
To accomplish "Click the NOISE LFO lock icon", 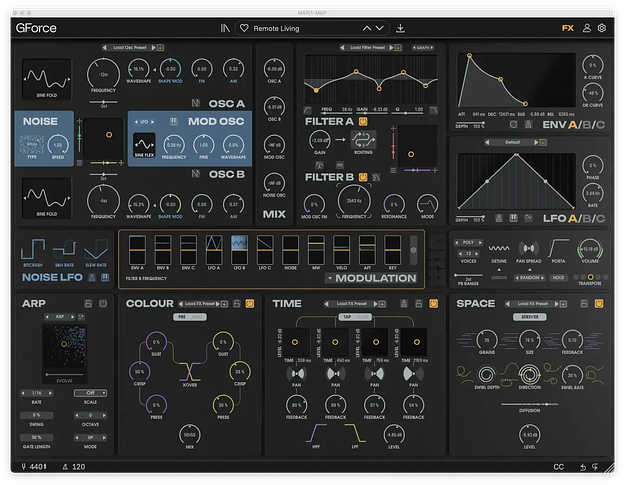I will pyautogui.click(x=92, y=278).
